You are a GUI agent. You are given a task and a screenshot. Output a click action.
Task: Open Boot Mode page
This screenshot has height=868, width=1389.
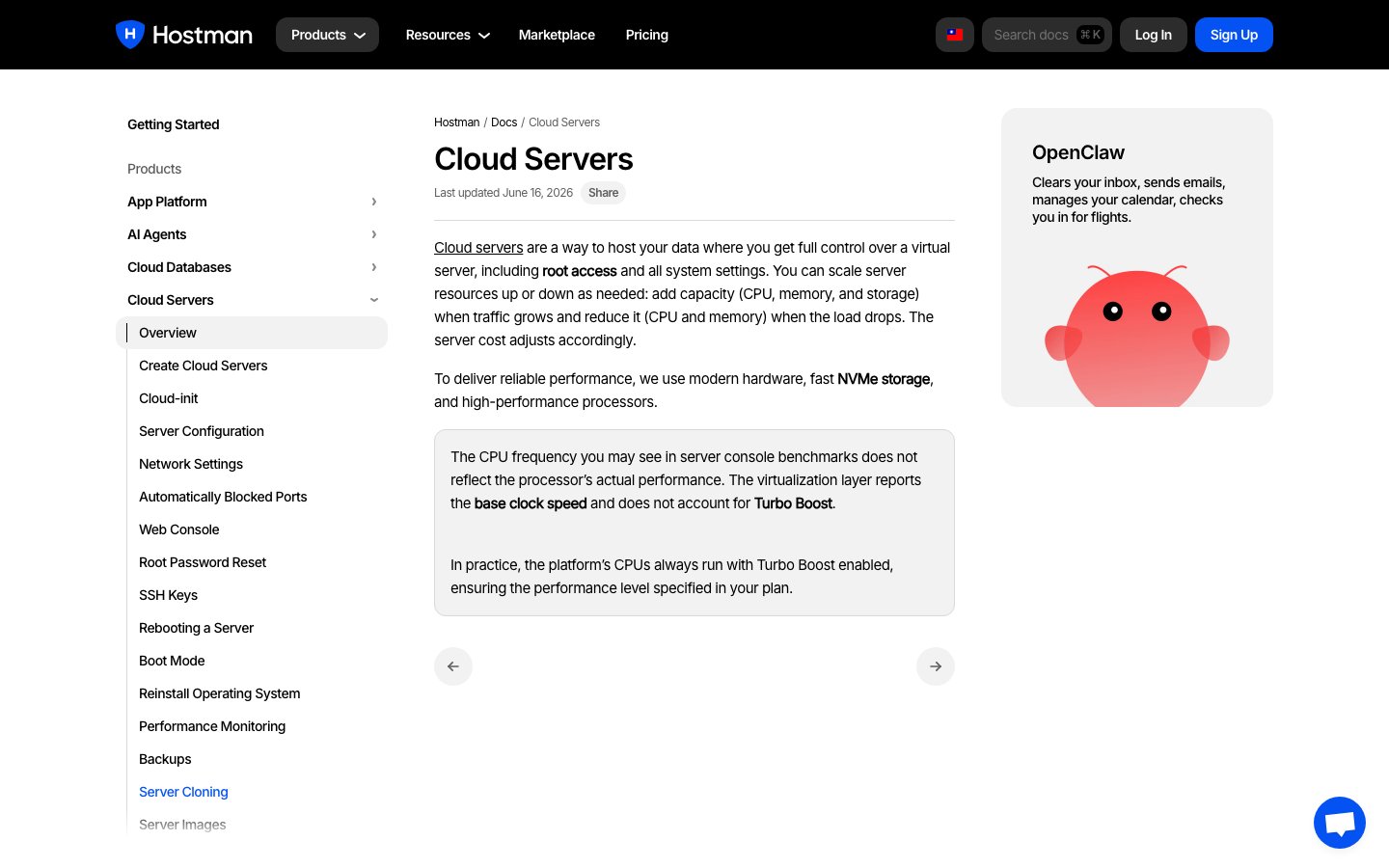pyautogui.click(x=172, y=661)
